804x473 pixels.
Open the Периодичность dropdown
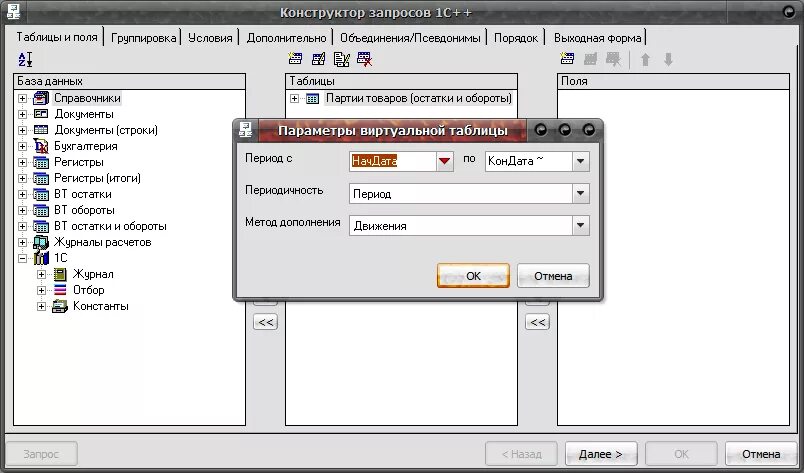(x=580, y=193)
